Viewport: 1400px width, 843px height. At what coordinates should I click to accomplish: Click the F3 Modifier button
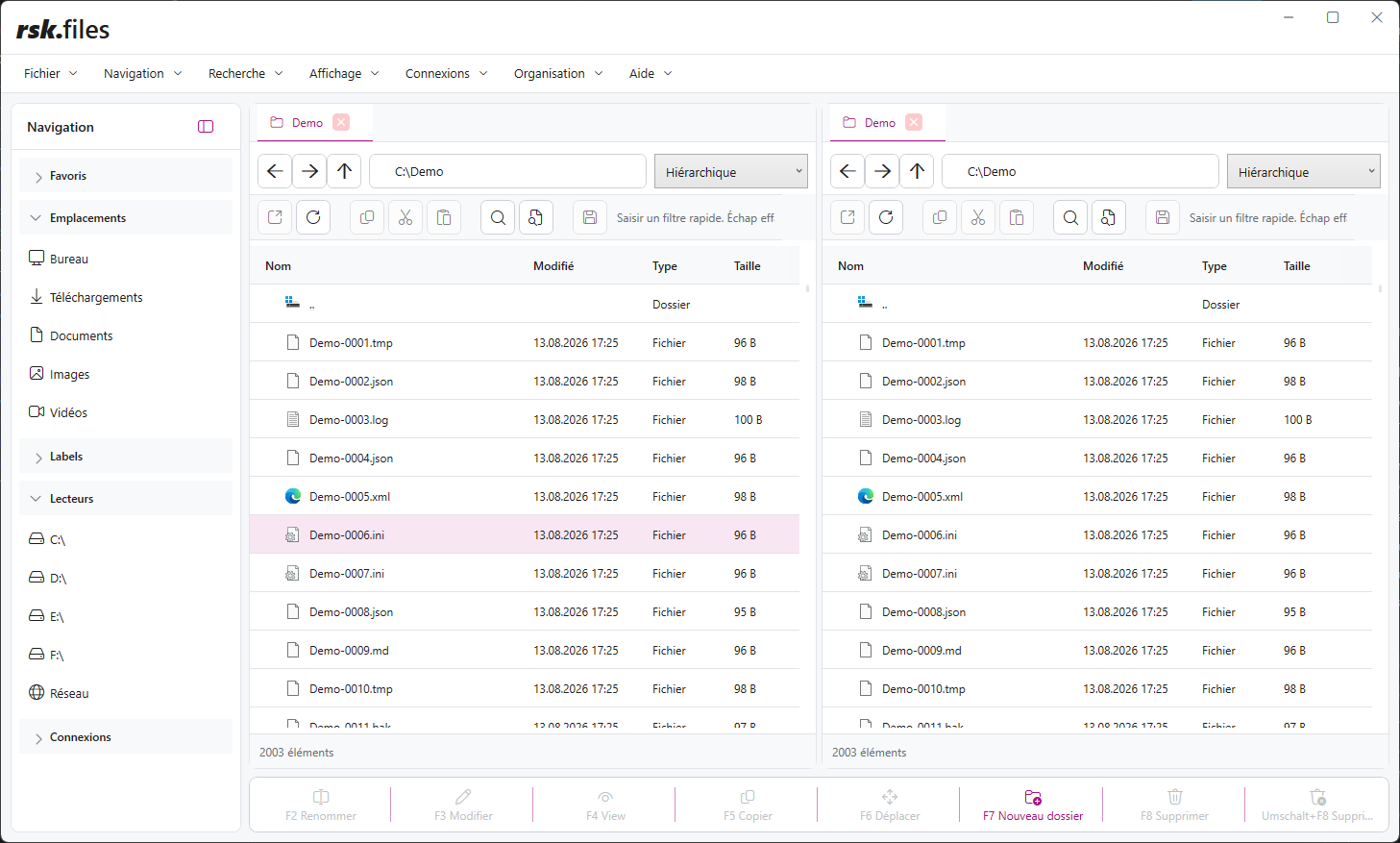tap(463, 806)
